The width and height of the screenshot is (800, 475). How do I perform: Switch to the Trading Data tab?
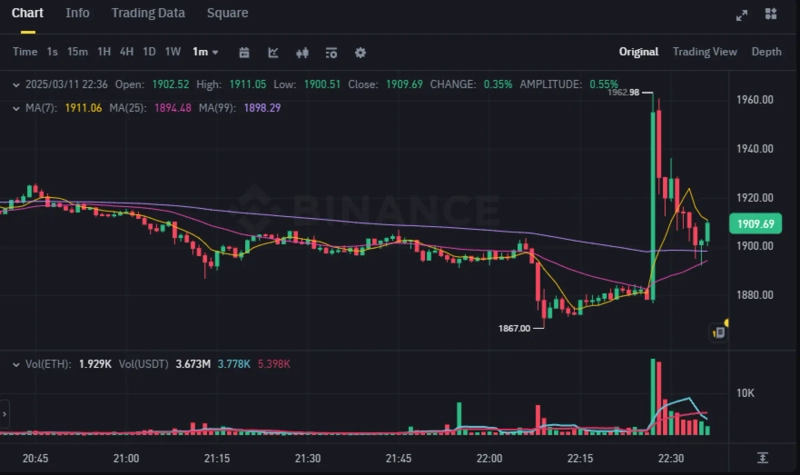[x=148, y=13]
